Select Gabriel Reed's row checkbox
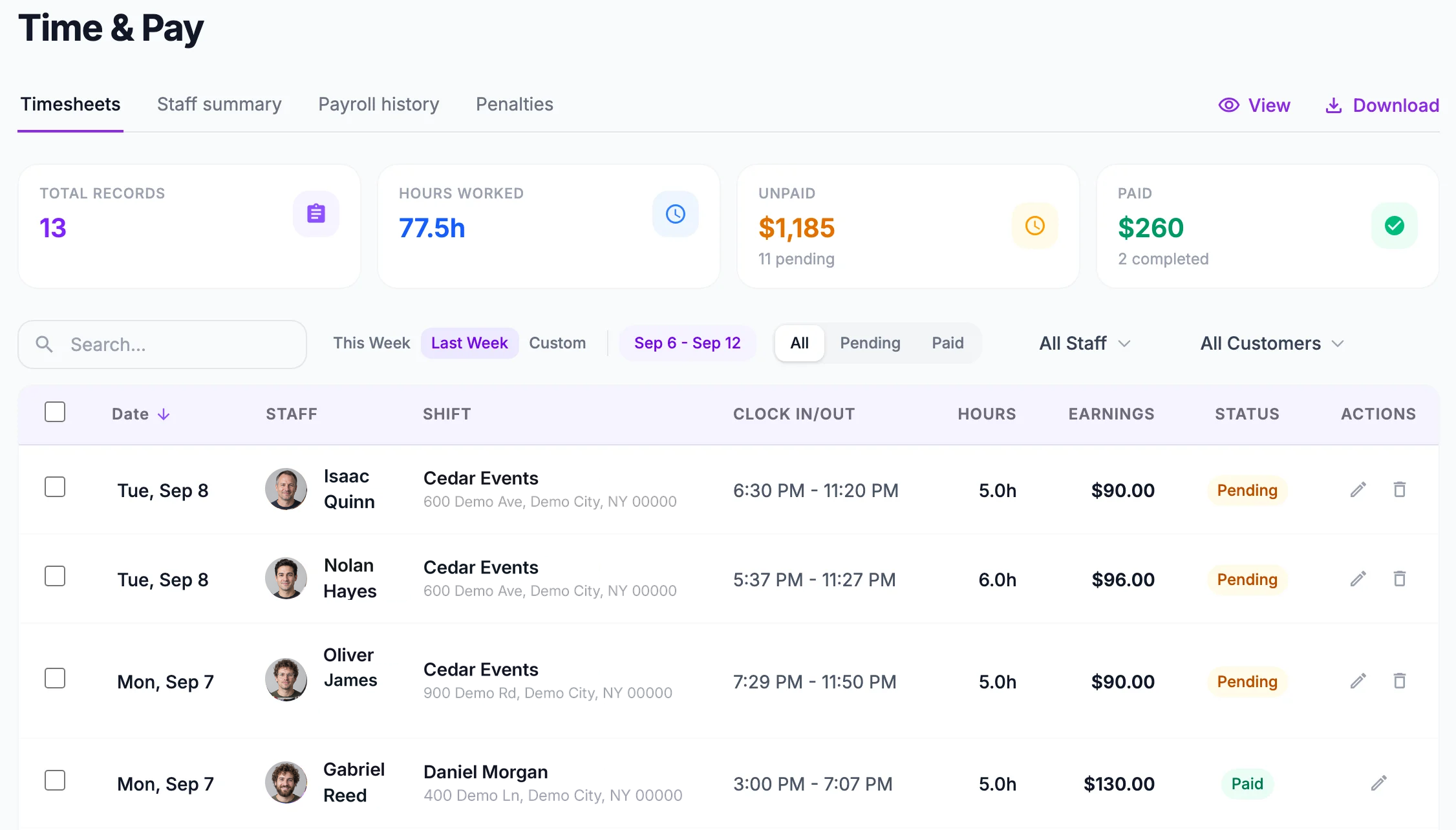This screenshot has height=830, width=1456. (x=55, y=780)
